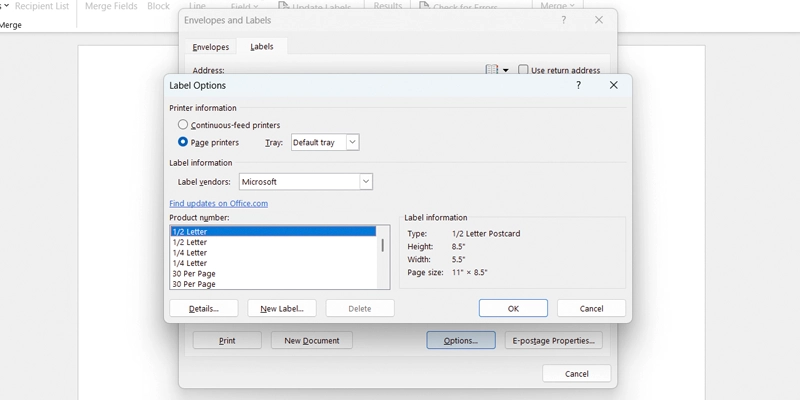Close the Label Options dialog with X
The width and height of the screenshot is (800, 400).
coord(614,86)
